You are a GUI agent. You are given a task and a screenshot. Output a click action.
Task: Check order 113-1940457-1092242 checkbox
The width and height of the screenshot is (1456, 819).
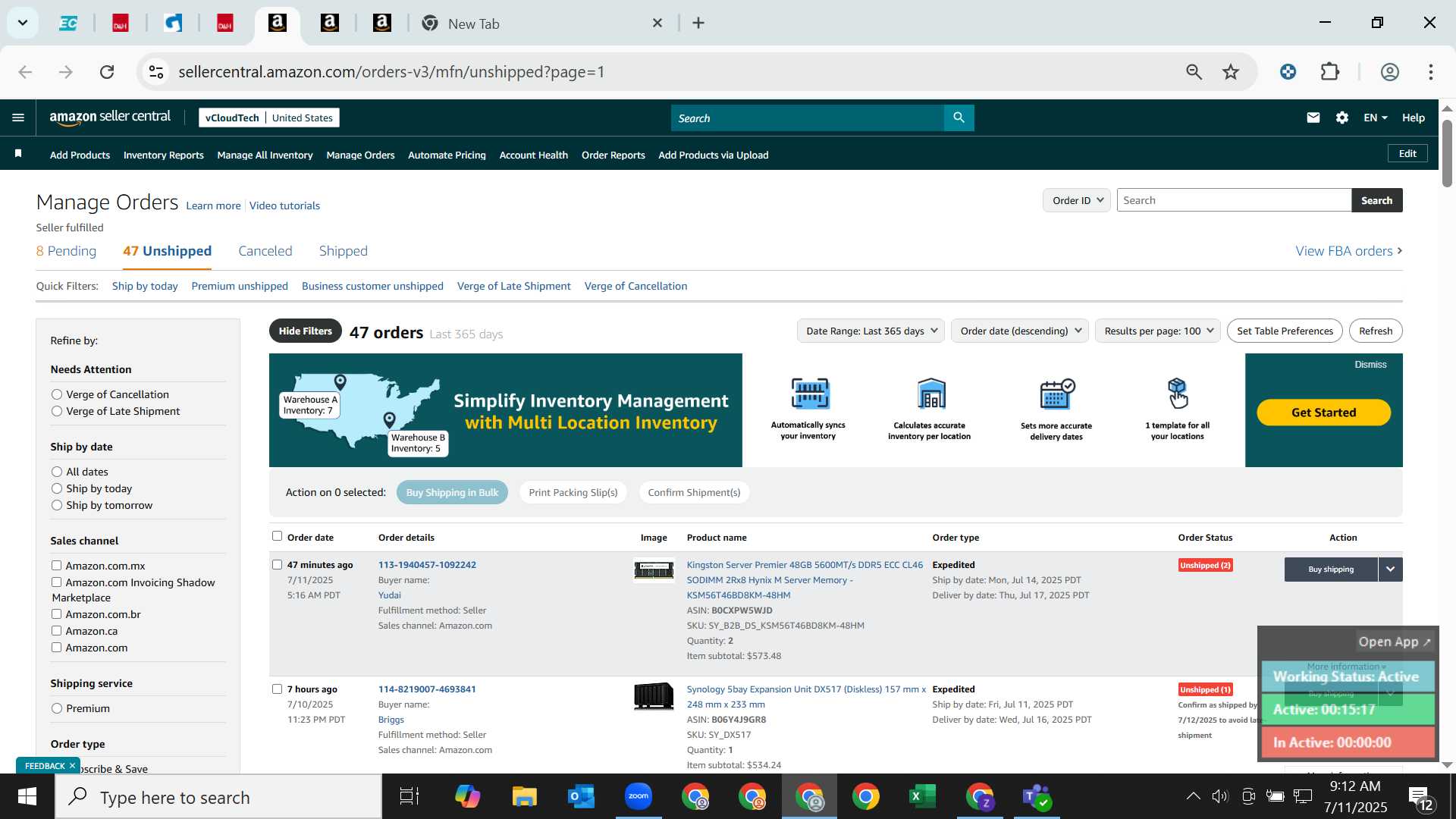pyautogui.click(x=277, y=564)
